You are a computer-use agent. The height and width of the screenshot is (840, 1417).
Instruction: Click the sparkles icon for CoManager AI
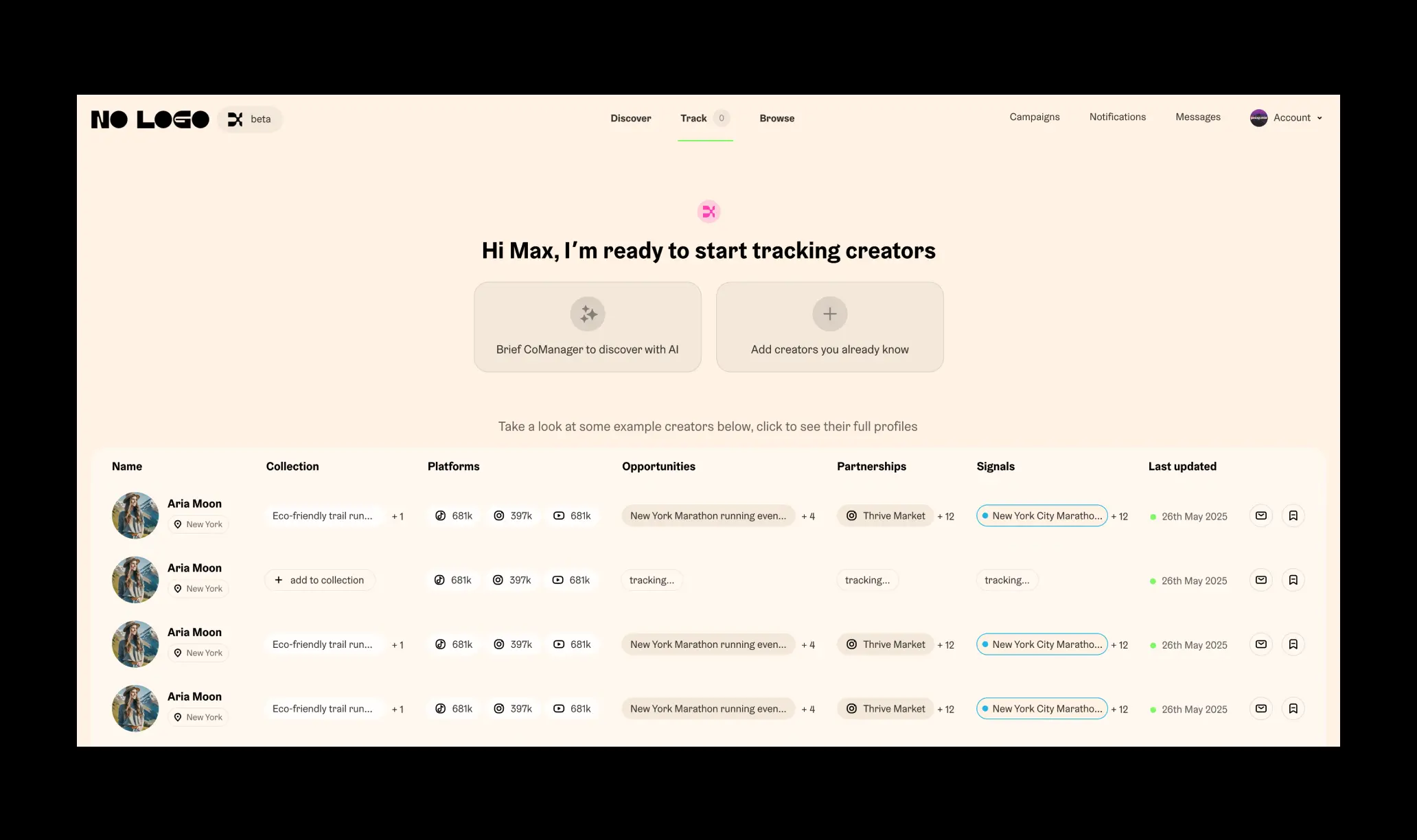[588, 314]
